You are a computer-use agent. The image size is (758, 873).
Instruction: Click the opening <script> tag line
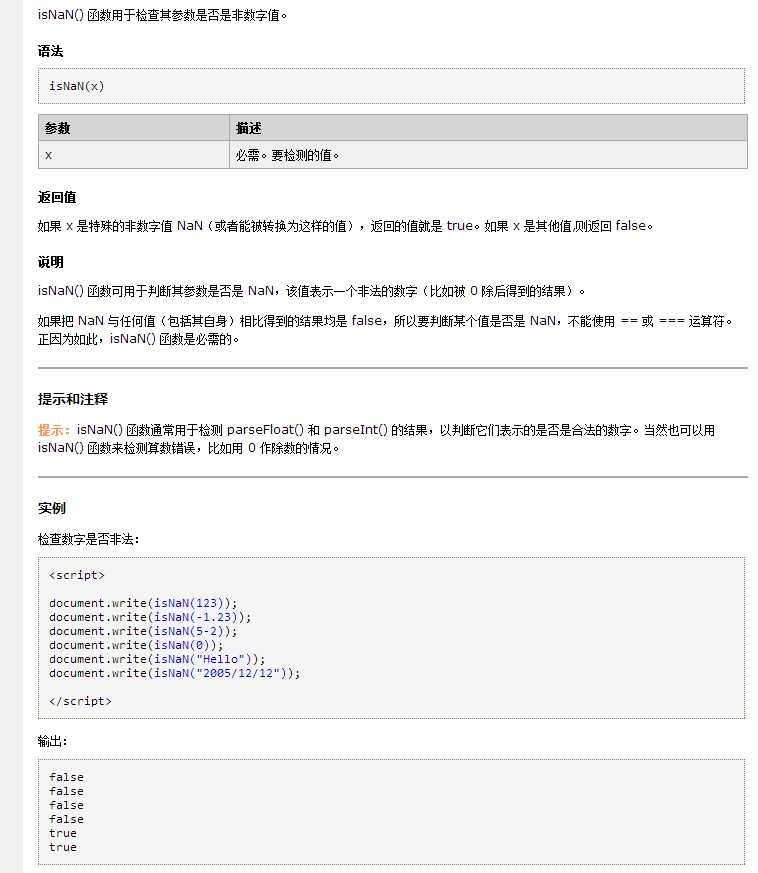click(77, 575)
